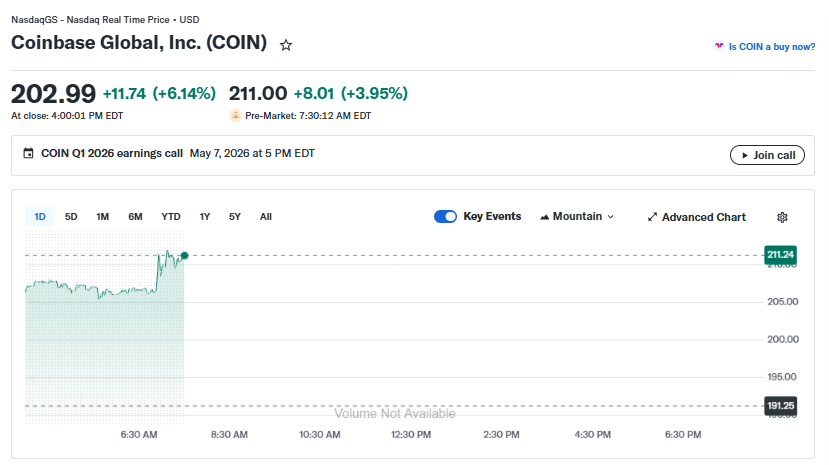Viewport: 829px width, 465px height.
Task: Select the 1Y chart range
Action: pos(205,217)
